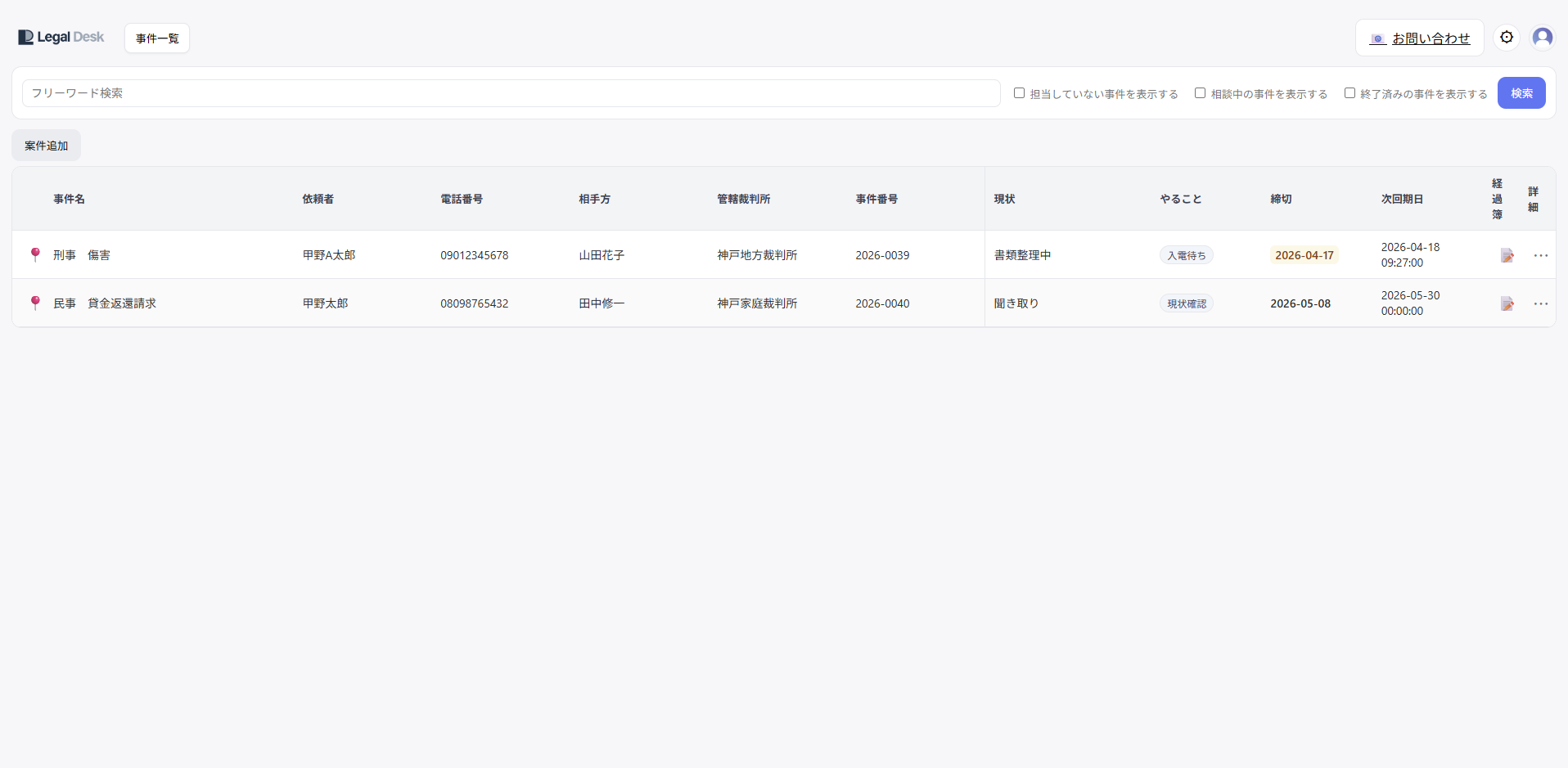Image resolution: width=1568 pixels, height=768 pixels.
Task: Click the 入電待ち status tag
Action: click(x=1187, y=255)
